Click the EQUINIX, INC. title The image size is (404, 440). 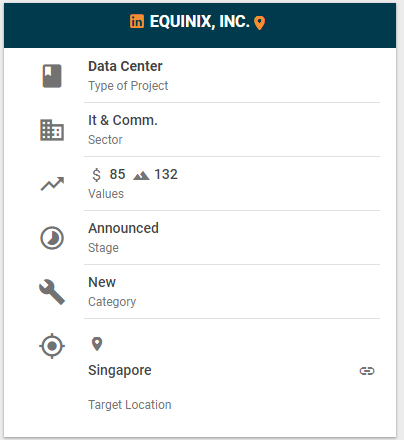[x=200, y=22]
